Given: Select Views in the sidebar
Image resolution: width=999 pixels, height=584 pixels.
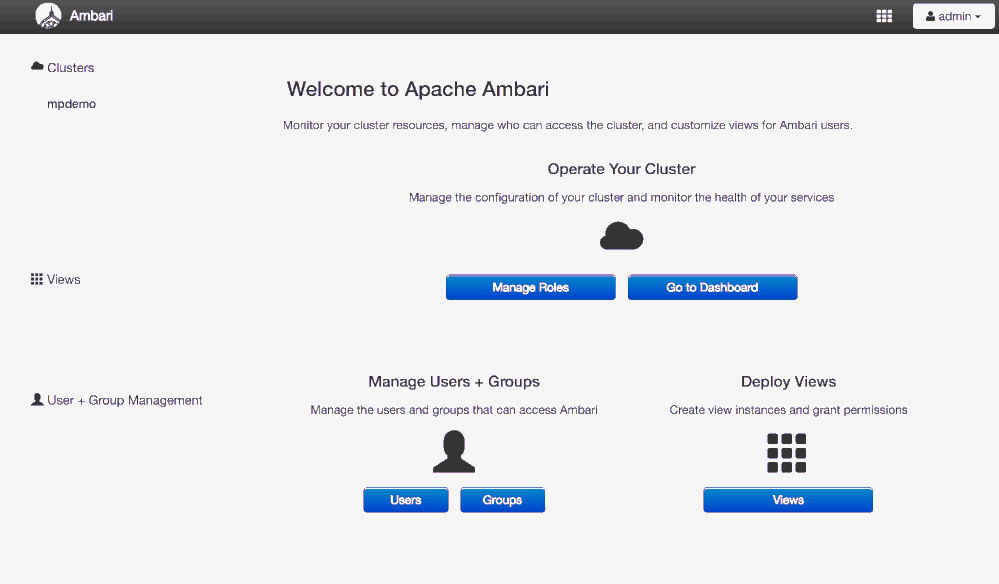Looking at the screenshot, I should click(64, 280).
